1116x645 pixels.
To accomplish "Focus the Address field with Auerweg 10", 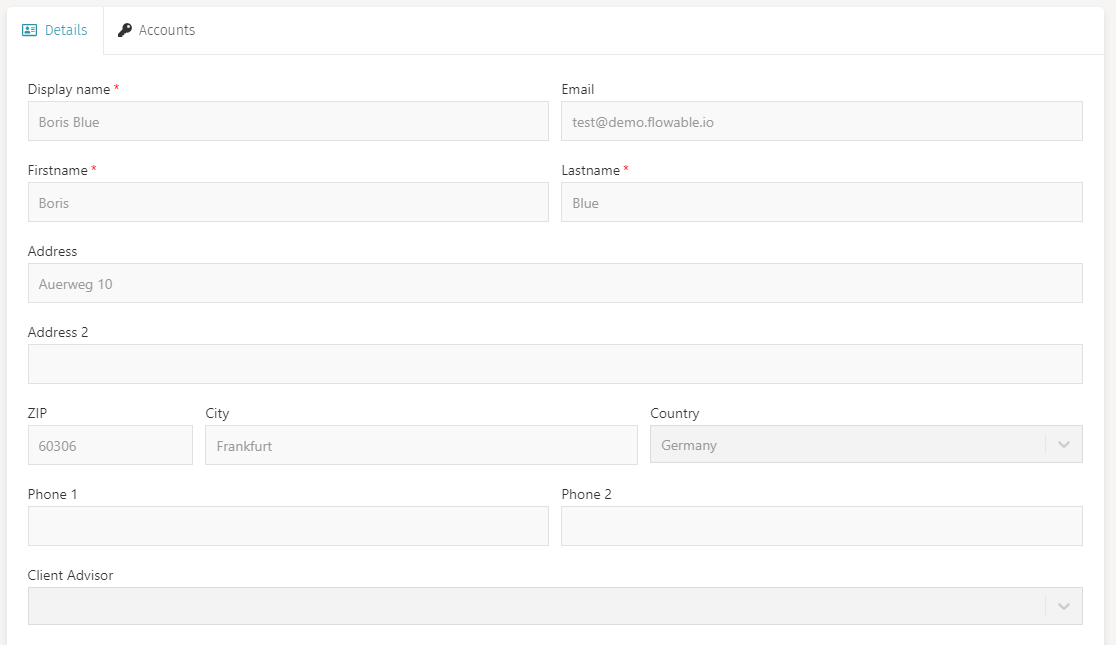I will coord(555,283).
